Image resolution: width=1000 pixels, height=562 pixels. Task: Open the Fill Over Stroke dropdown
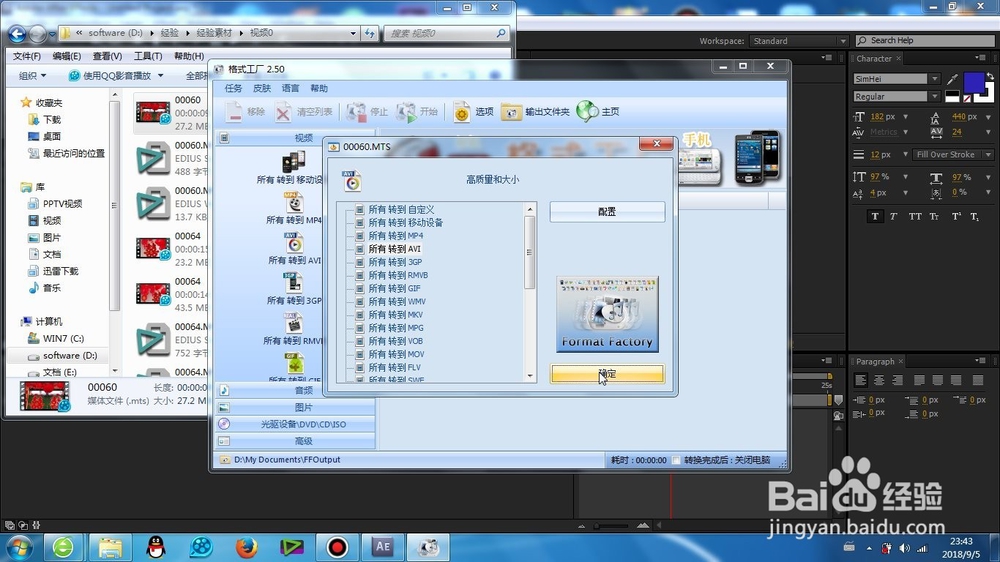tap(953, 154)
